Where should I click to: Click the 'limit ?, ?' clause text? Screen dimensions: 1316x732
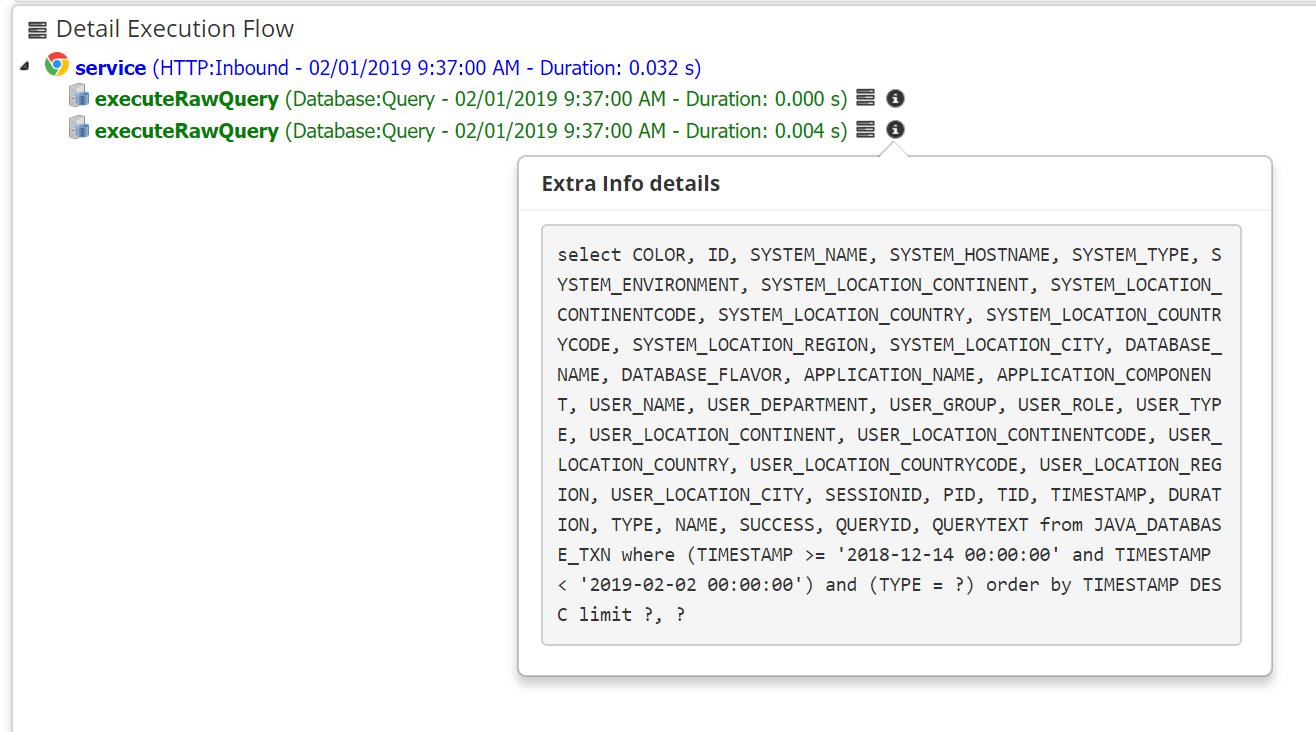(632, 615)
